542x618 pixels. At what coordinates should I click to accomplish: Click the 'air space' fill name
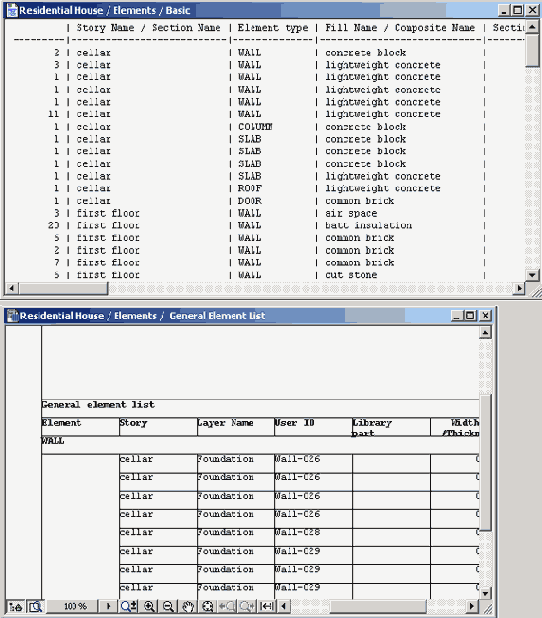(351, 214)
